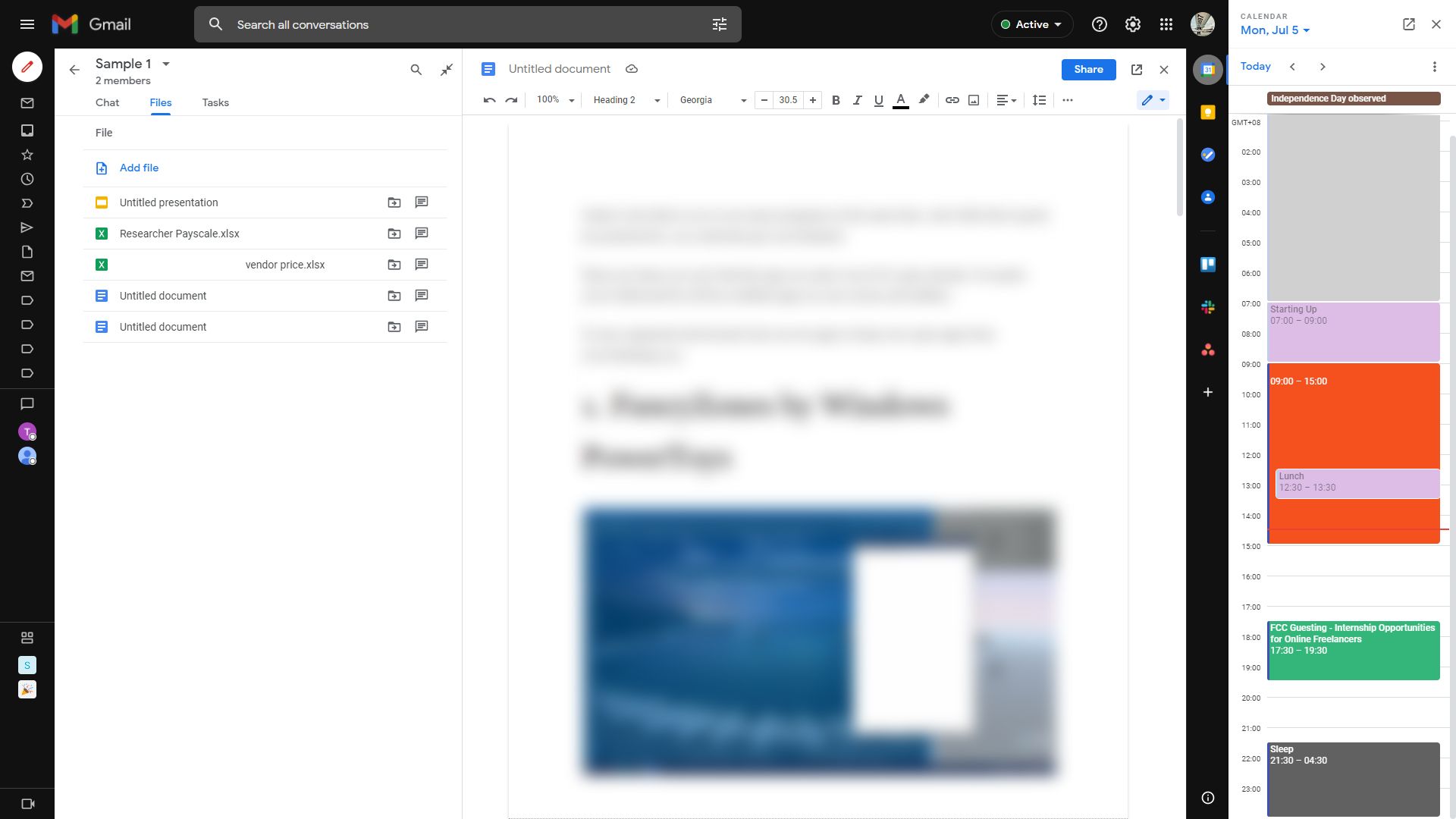
Task: Toggle Italic text formatting
Action: tap(857, 100)
